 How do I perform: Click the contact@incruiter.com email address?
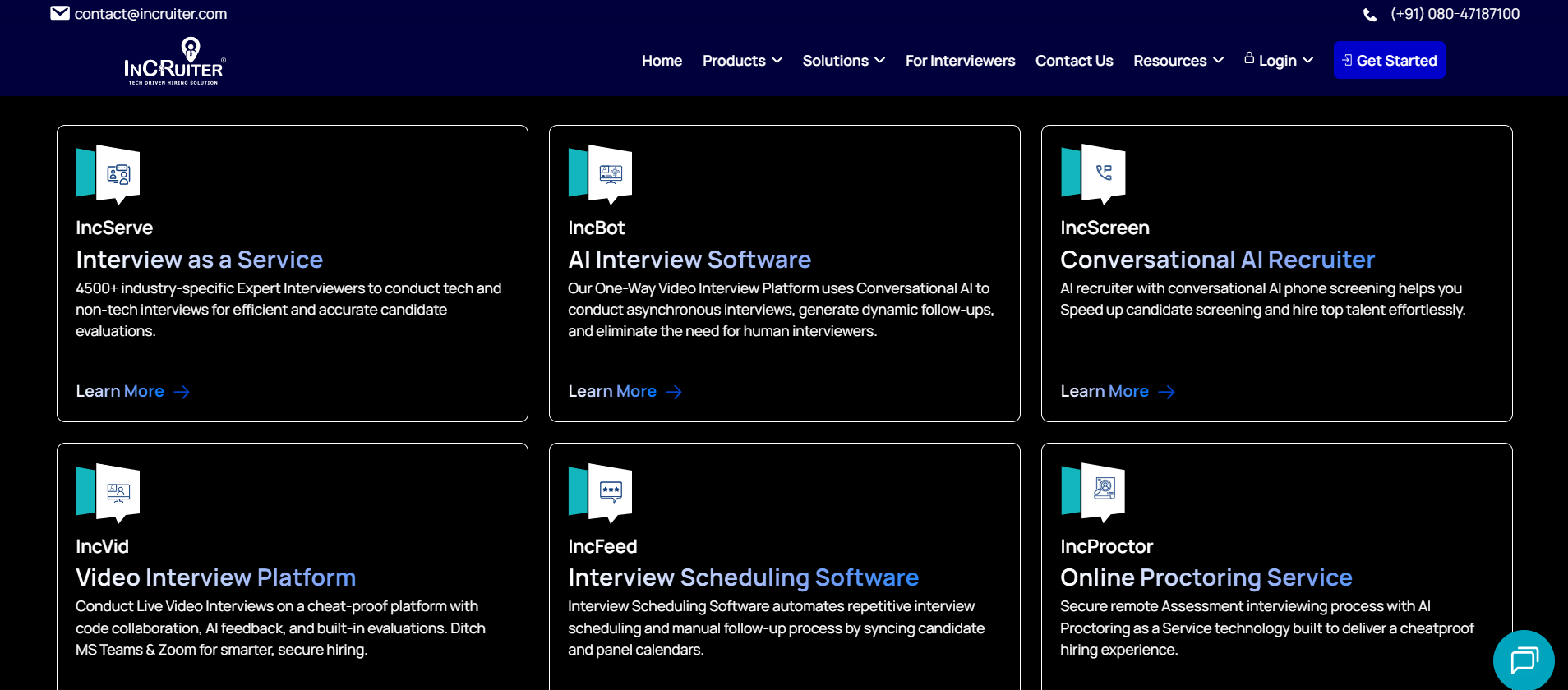(150, 14)
